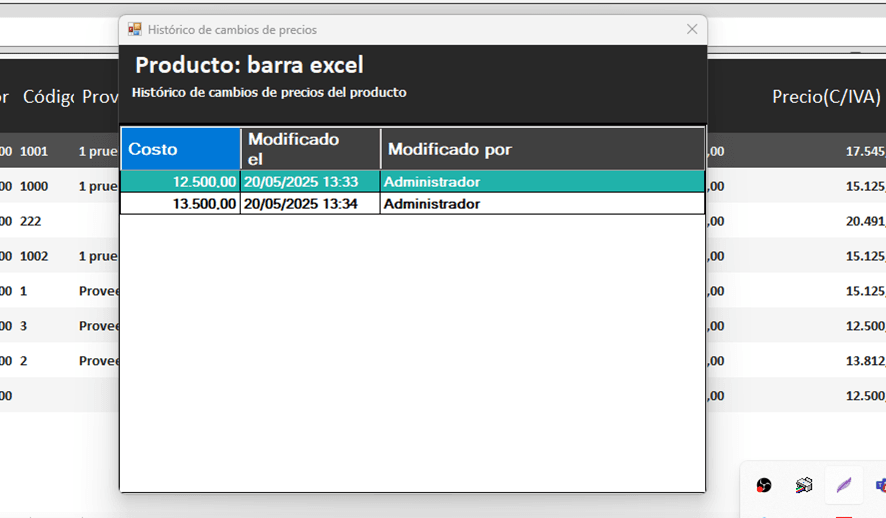886x518 pixels.
Task: Select background row with code 222
Action: point(31,221)
